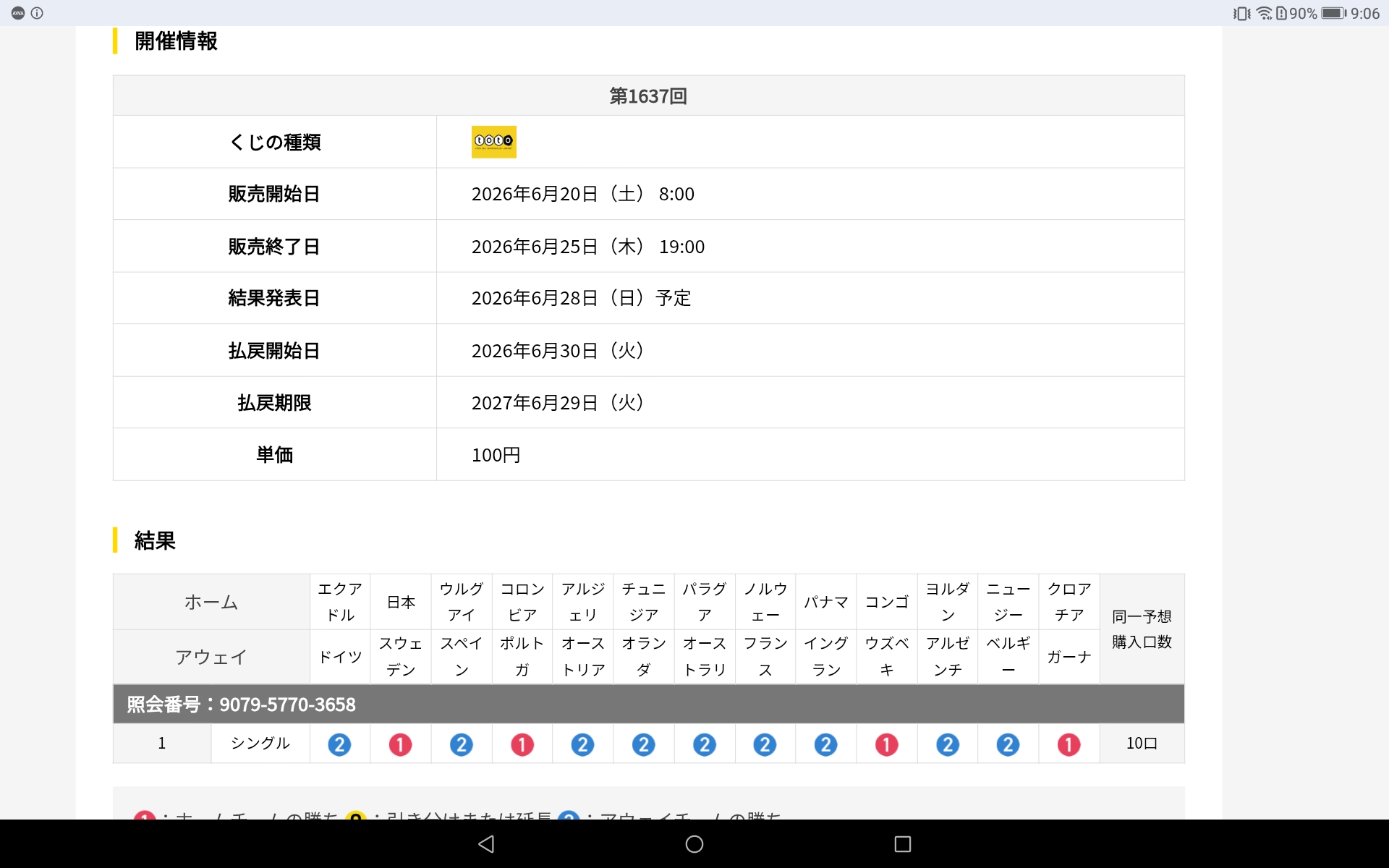This screenshot has height=868, width=1389.
Task: Click the パナマ home team cell
Action: 826,602
